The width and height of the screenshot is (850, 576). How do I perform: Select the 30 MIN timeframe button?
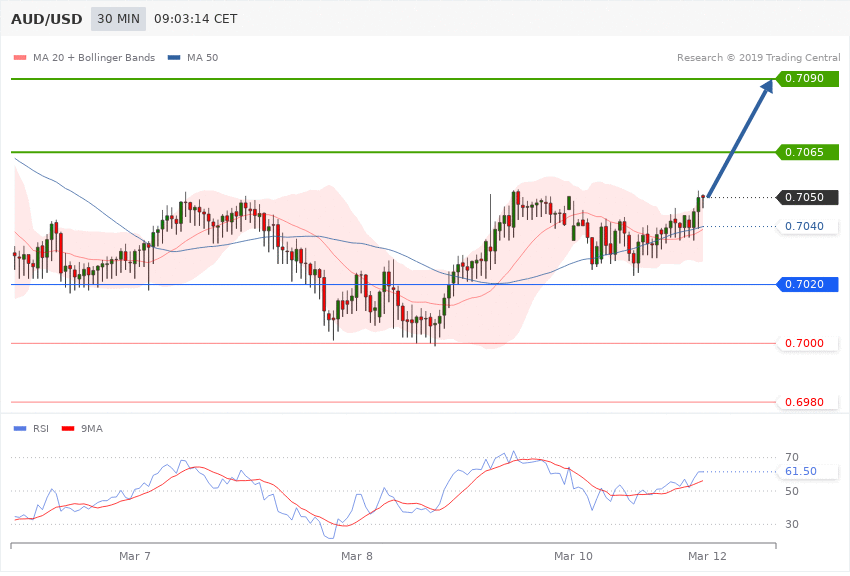pos(118,19)
